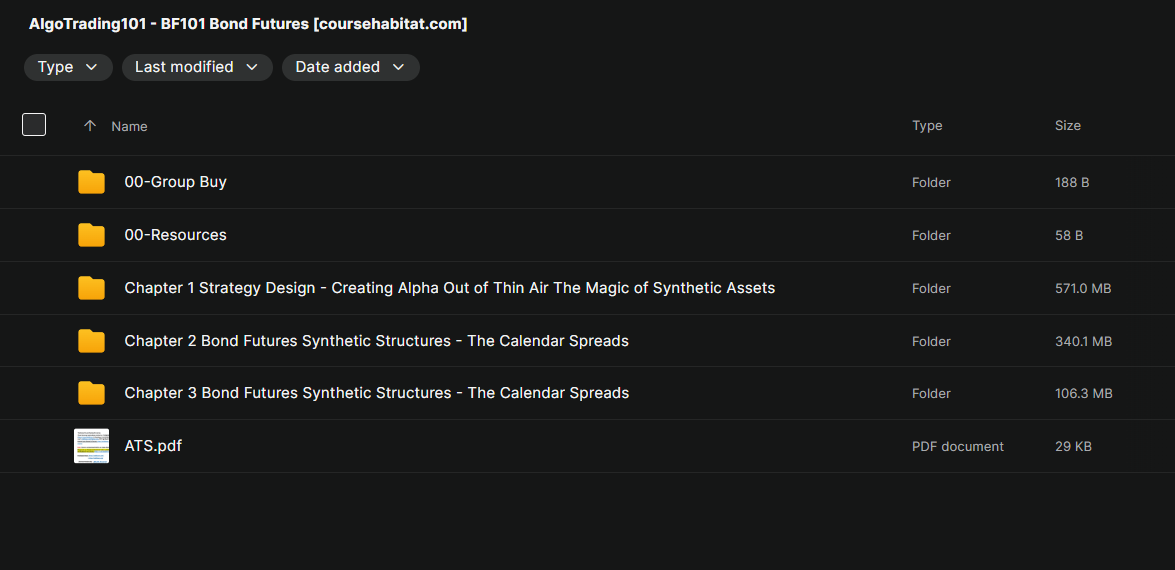
Task: Click the ATS.pdf thumbnail preview
Action: (91, 446)
